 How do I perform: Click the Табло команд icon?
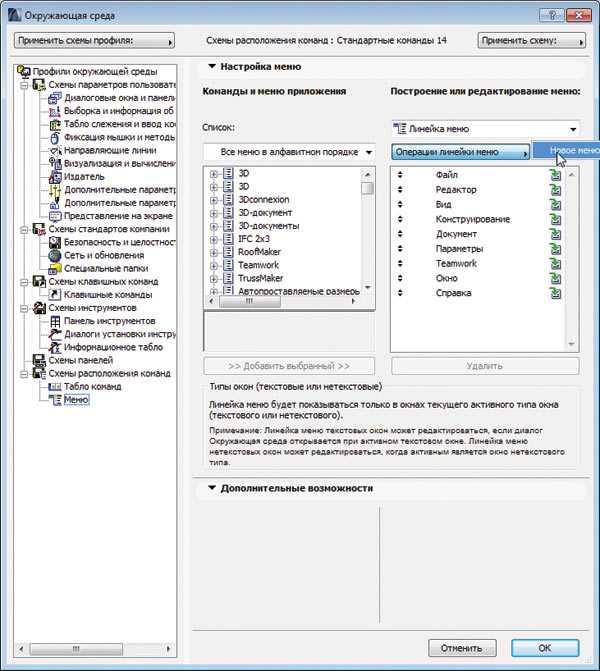[x=55, y=387]
